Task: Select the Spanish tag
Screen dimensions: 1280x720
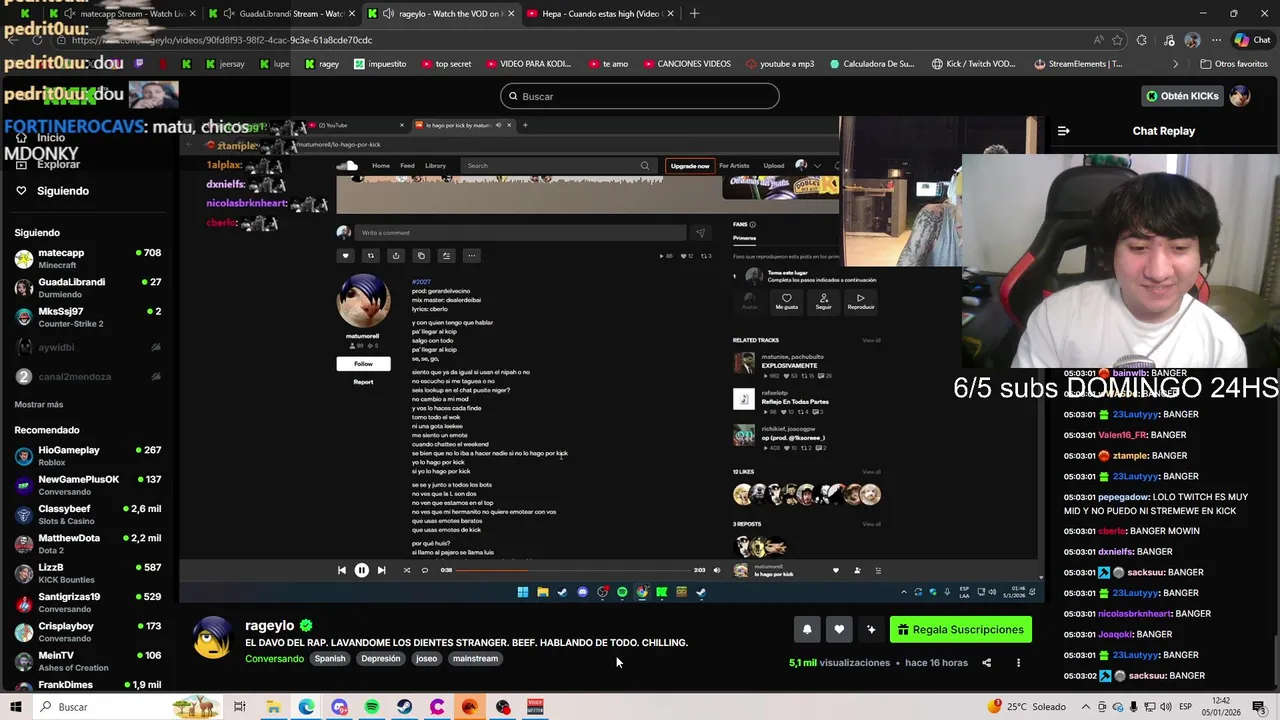Action: (330, 659)
